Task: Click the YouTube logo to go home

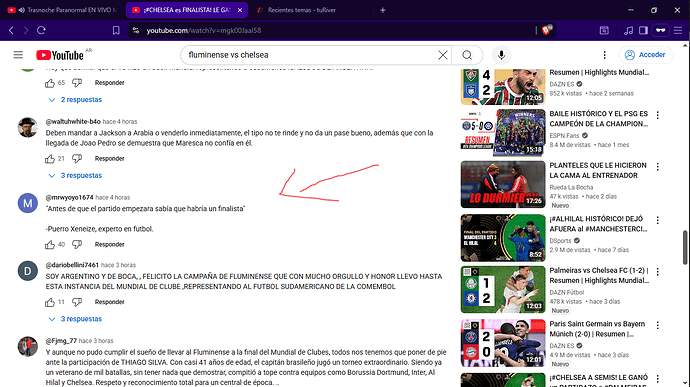Action: coord(60,55)
